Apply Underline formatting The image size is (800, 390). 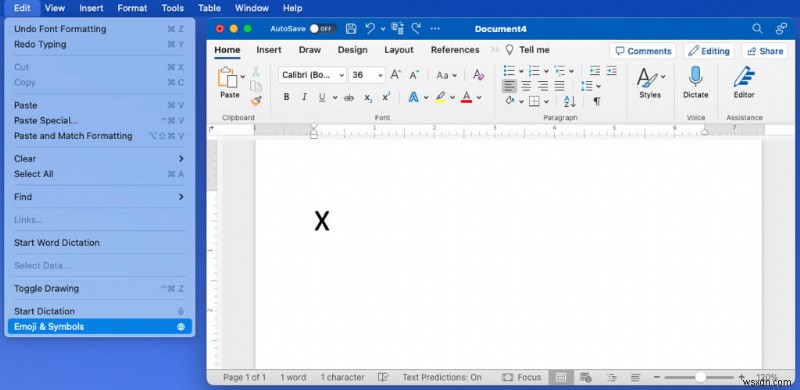pyautogui.click(x=322, y=97)
